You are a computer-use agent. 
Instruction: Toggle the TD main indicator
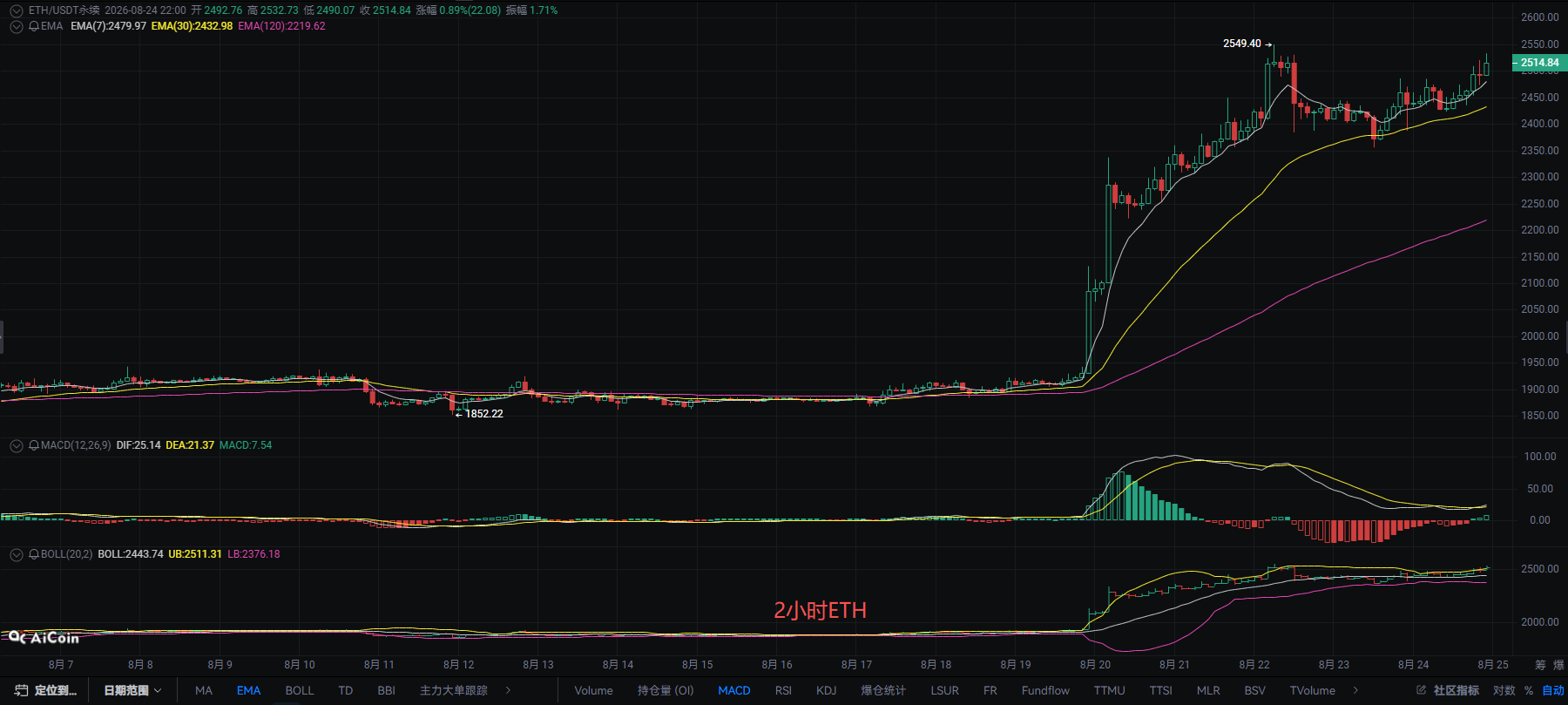pos(345,690)
